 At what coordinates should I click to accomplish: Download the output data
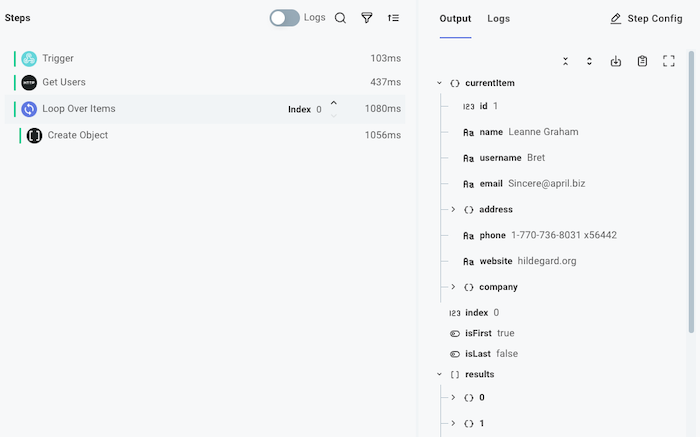pyautogui.click(x=616, y=61)
